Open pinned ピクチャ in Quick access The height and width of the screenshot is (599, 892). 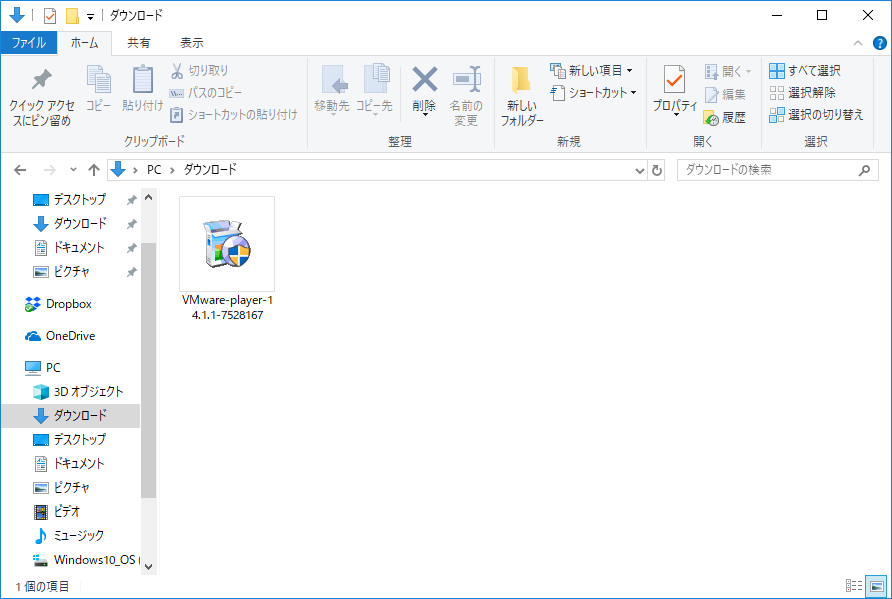[61, 271]
